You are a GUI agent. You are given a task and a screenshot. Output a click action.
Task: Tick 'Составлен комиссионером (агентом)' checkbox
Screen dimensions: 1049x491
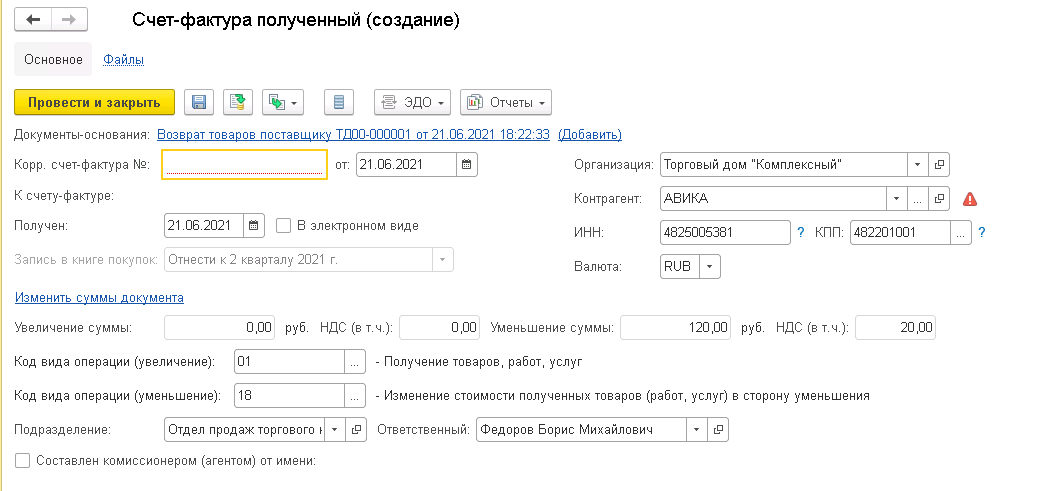(x=22, y=461)
